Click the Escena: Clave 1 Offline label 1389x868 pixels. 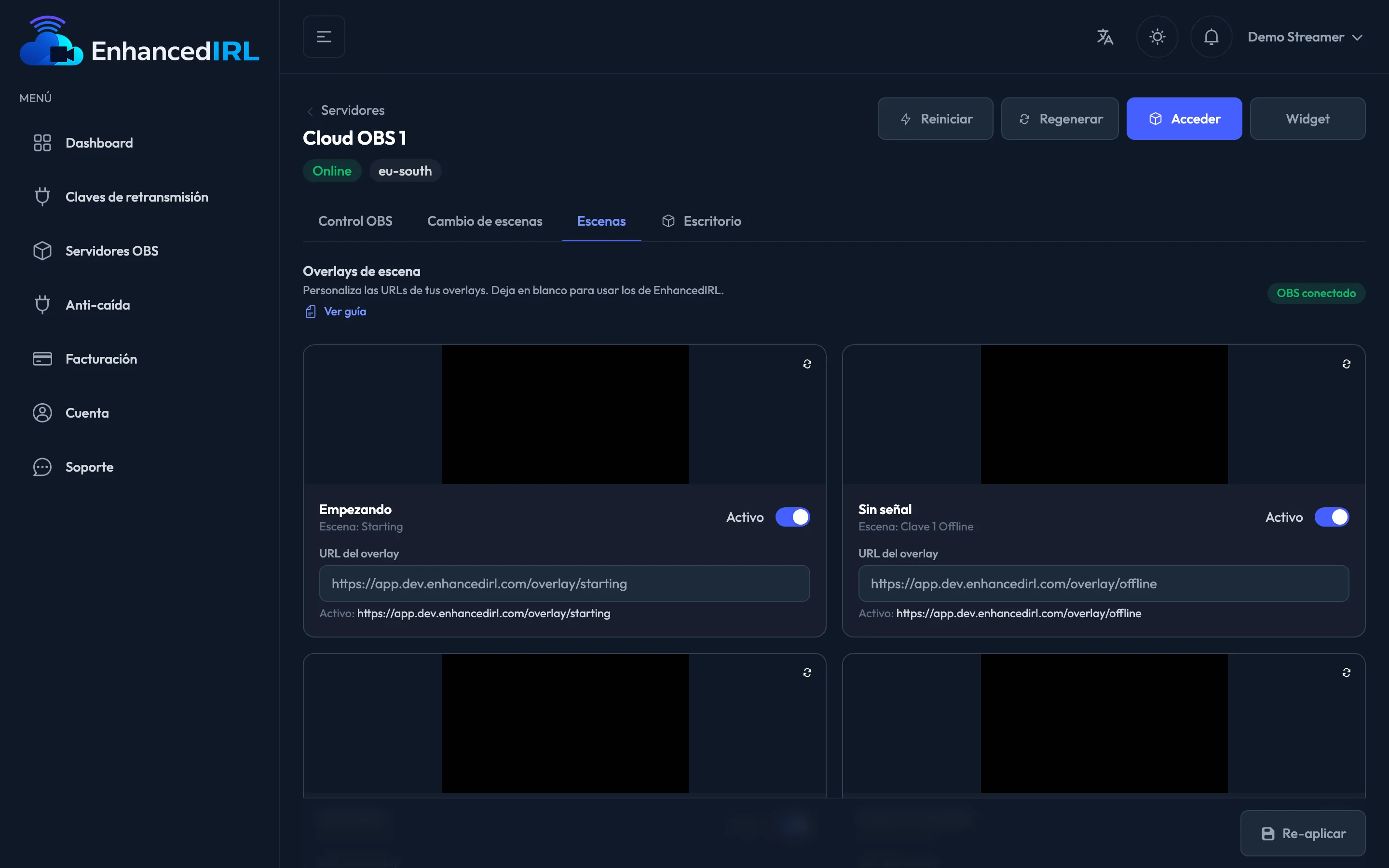click(x=915, y=527)
